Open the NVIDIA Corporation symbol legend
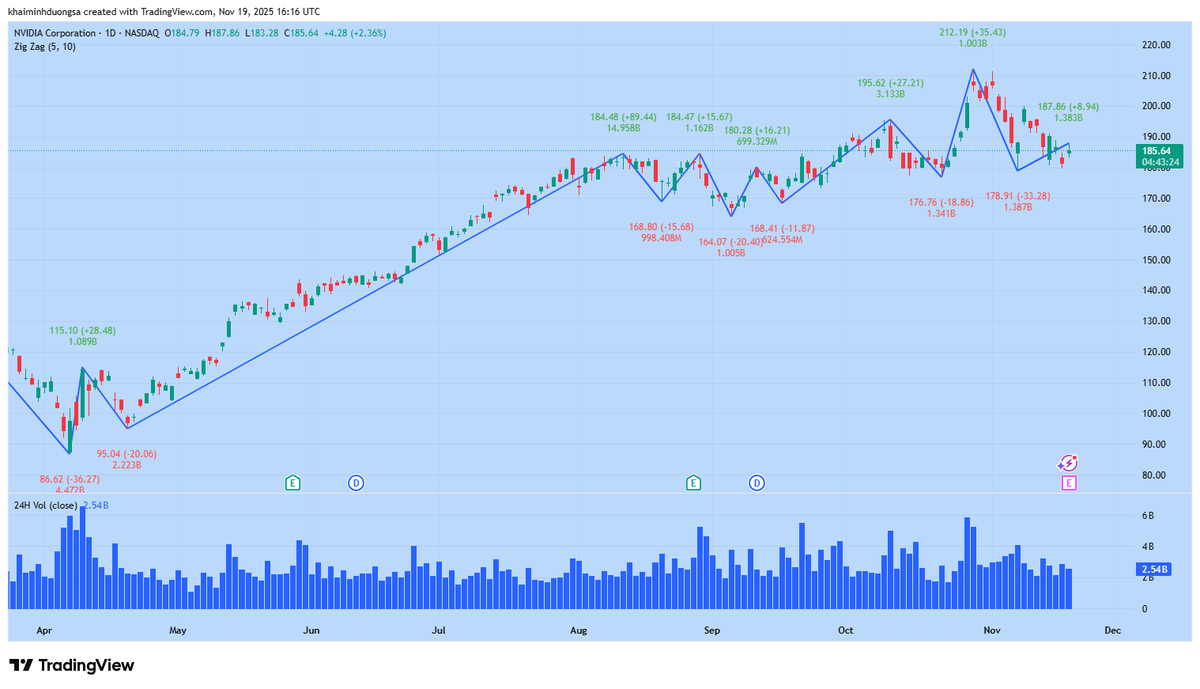The image size is (1200, 689). pos(56,33)
